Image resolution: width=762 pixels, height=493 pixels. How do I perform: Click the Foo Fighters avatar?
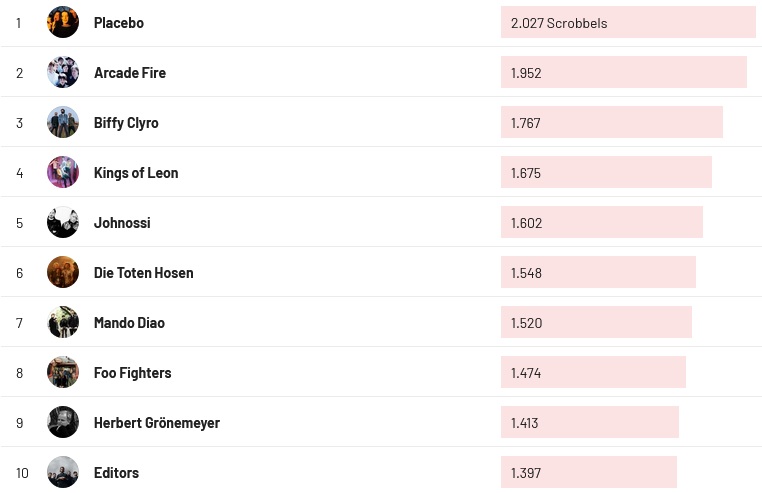[63, 372]
